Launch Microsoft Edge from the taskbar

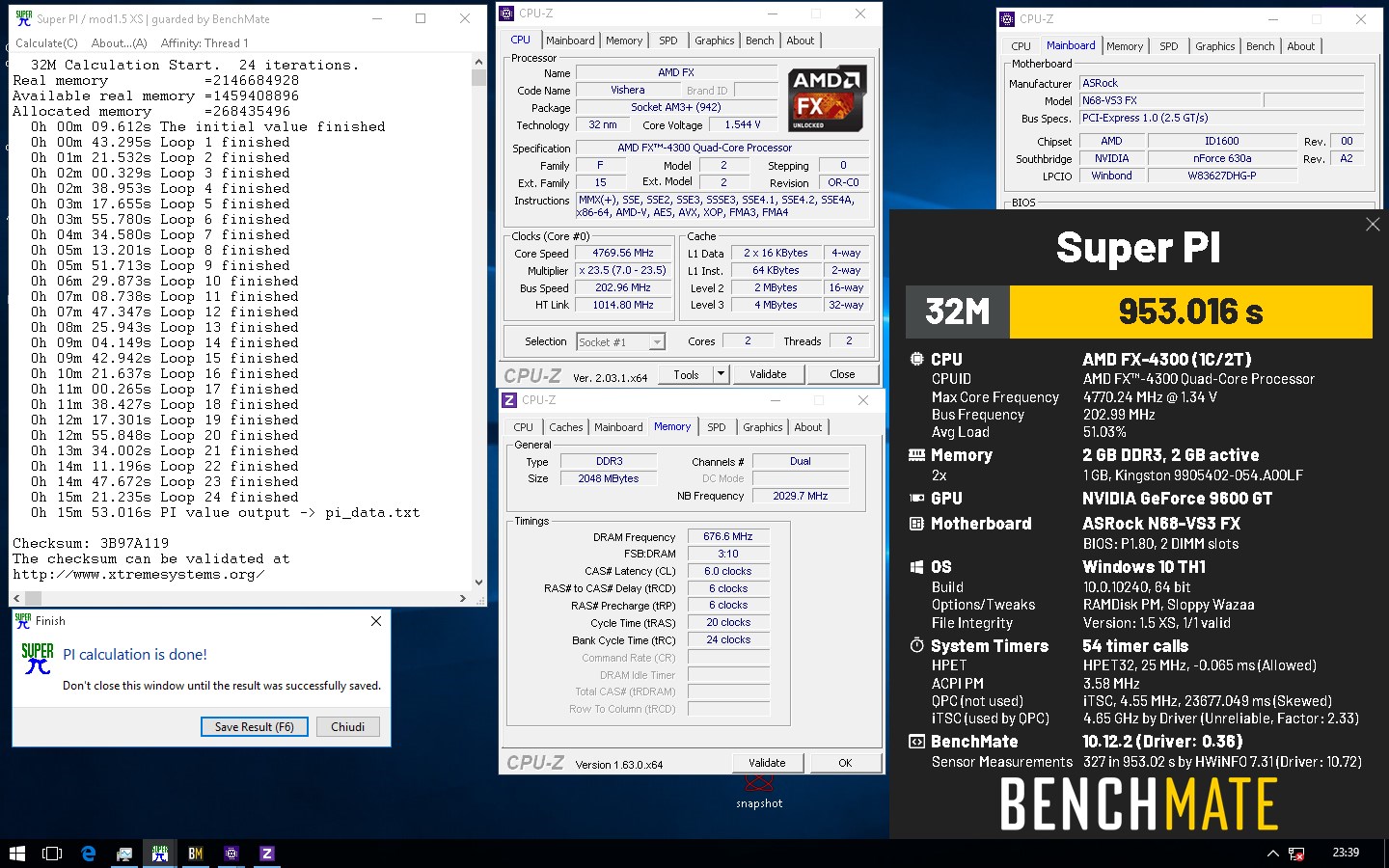coord(89,854)
